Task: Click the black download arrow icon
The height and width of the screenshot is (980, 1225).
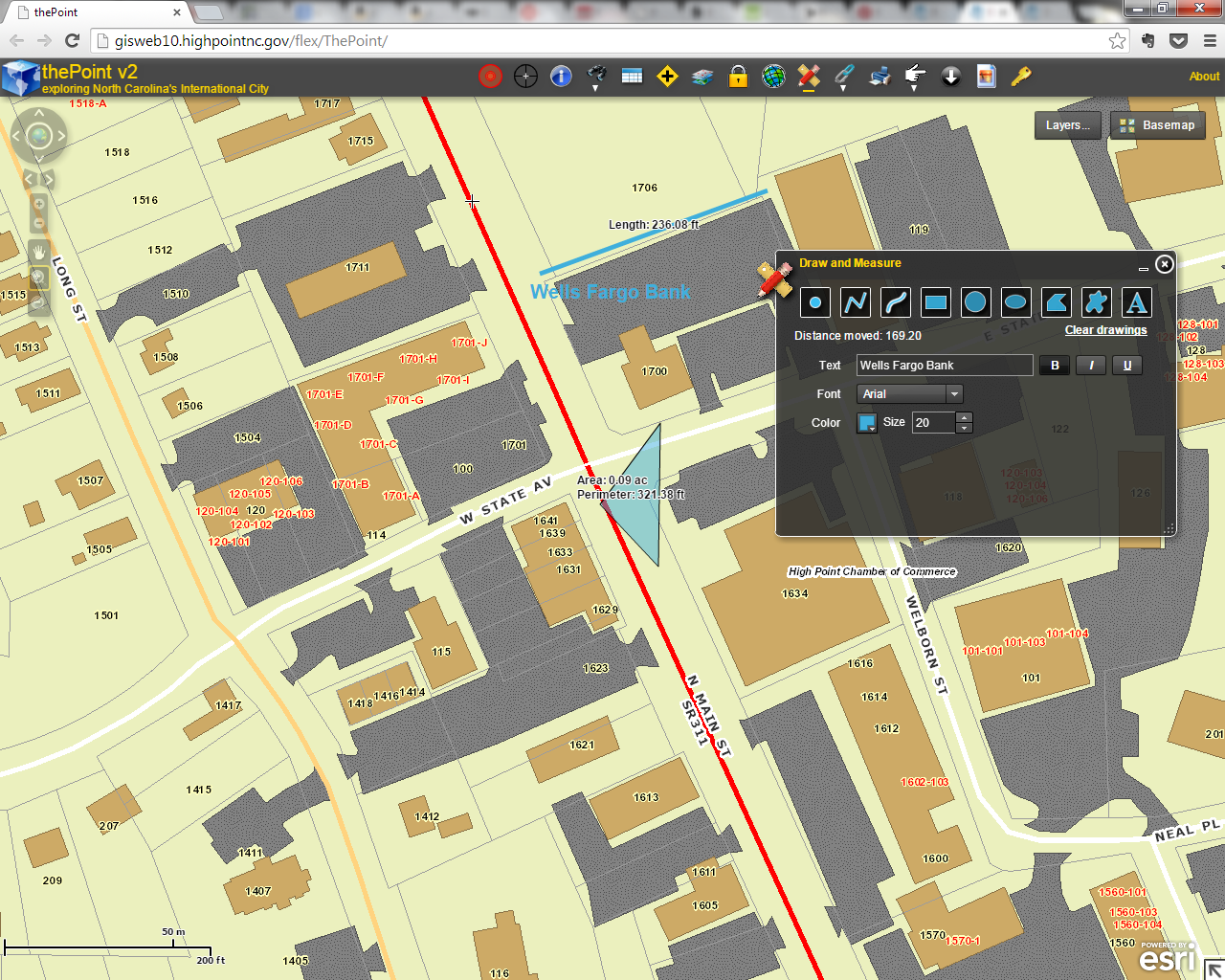Action: [950, 77]
